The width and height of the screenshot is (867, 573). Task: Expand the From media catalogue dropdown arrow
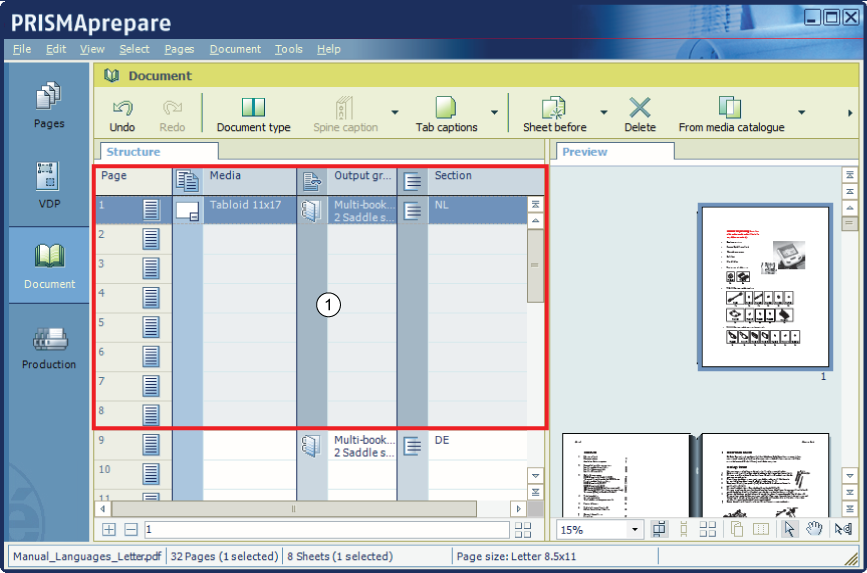click(801, 112)
